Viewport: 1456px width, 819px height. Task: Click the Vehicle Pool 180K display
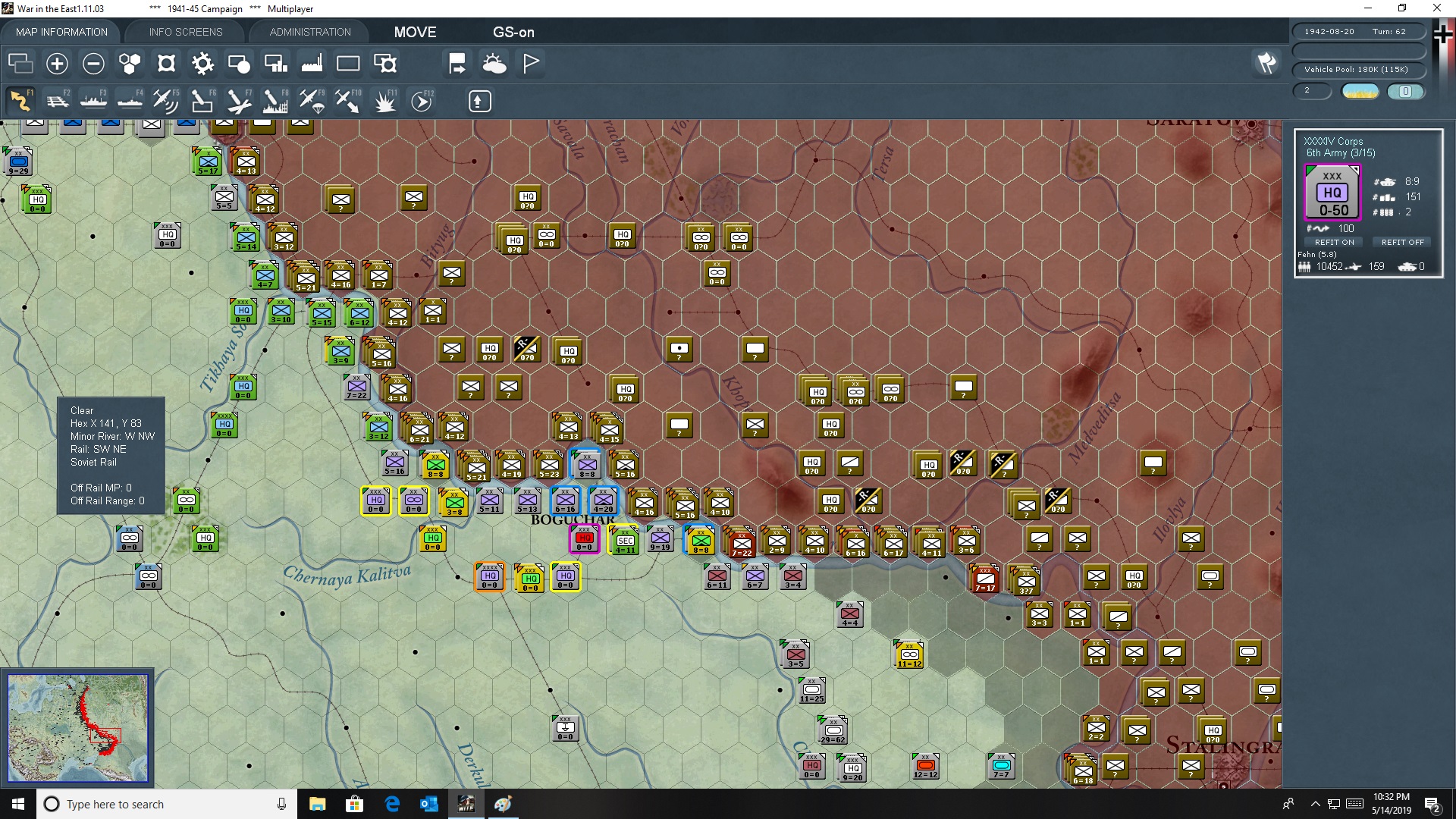click(1358, 70)
